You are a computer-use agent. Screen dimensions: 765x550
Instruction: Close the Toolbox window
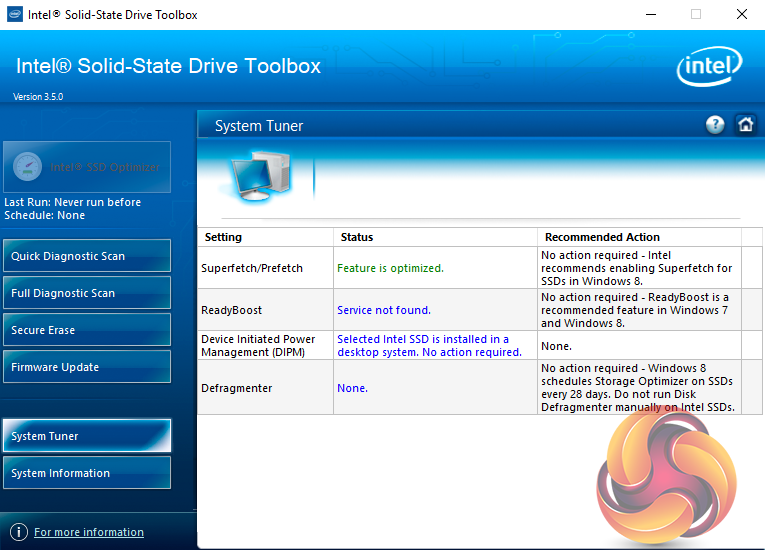(x=742, y=15)
